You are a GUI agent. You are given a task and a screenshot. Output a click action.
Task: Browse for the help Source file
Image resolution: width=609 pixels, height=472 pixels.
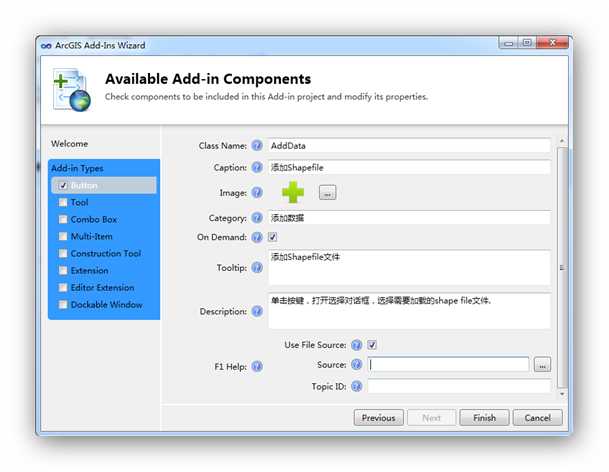pos(542,365)
